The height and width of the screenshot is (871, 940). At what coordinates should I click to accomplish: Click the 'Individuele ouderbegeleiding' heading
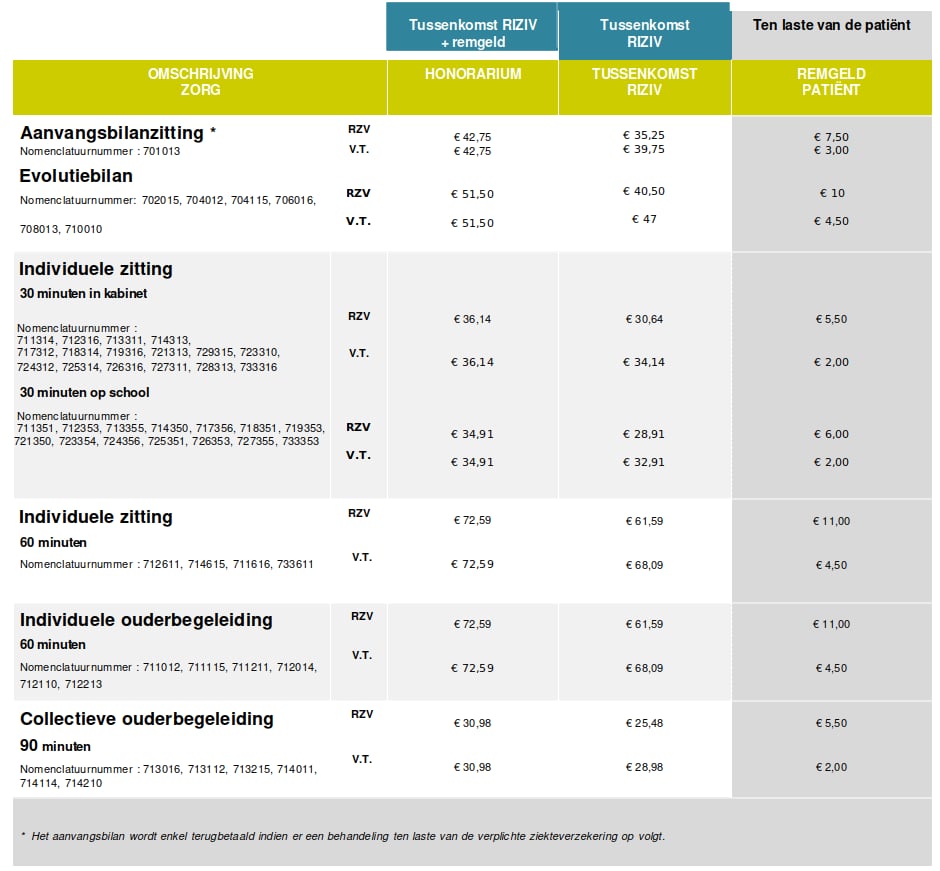click(x=146, y=620)
